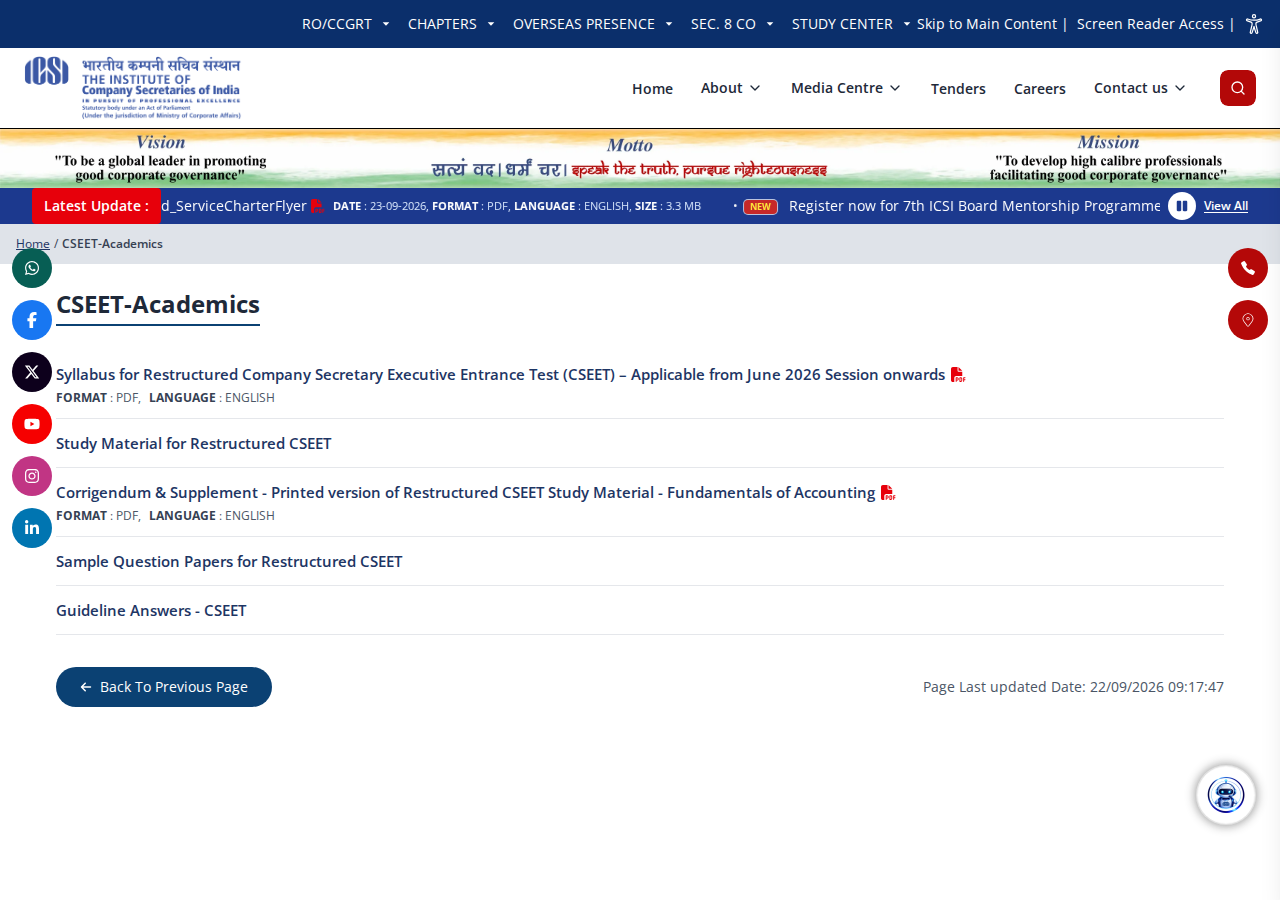Image resolution: width=1280 pixels, height=900 pixels.
Task: Open the Contact us dropdown menu
Action: [1140, 88]
